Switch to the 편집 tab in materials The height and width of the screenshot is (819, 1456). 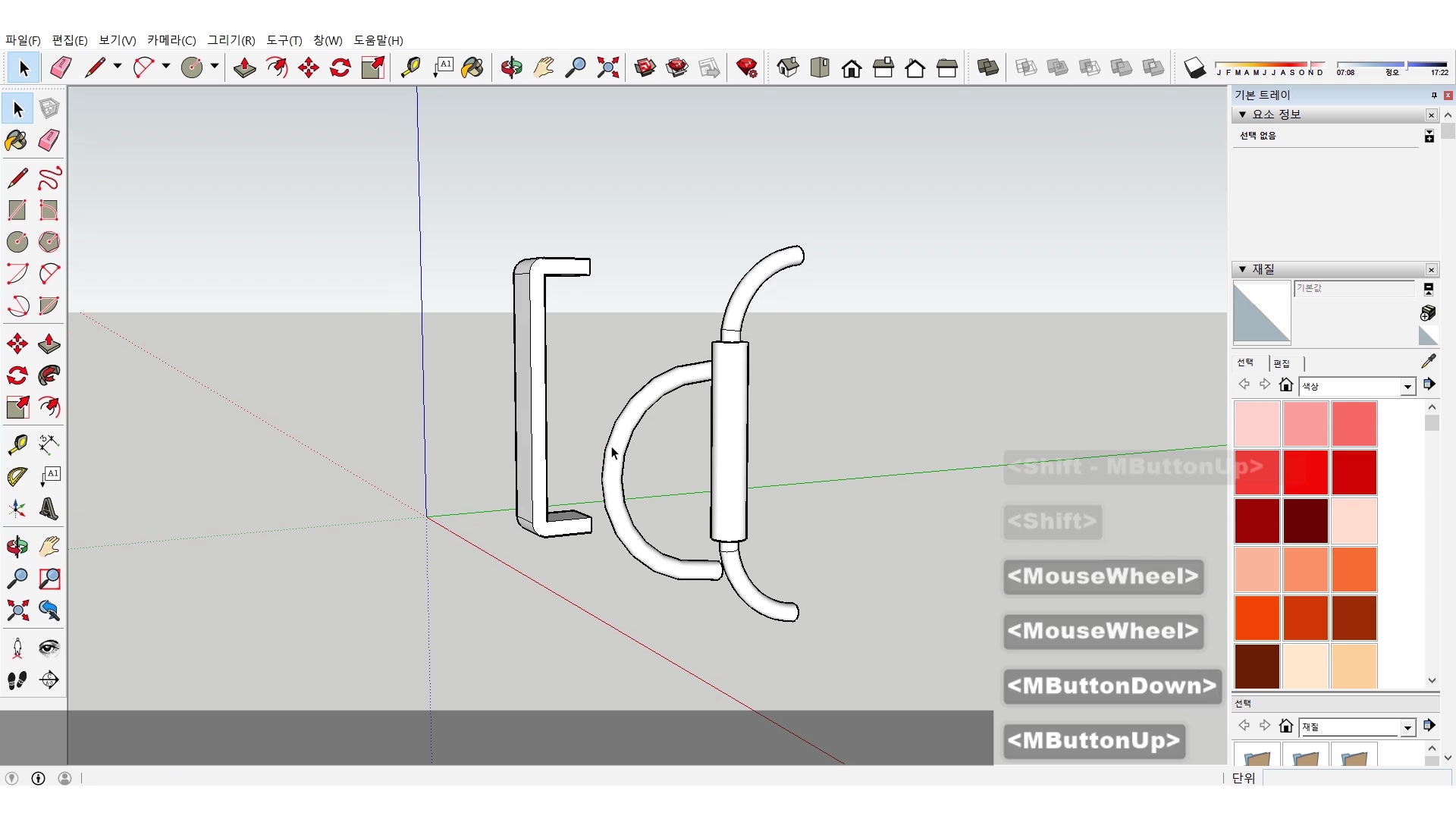pos(1282,363)
